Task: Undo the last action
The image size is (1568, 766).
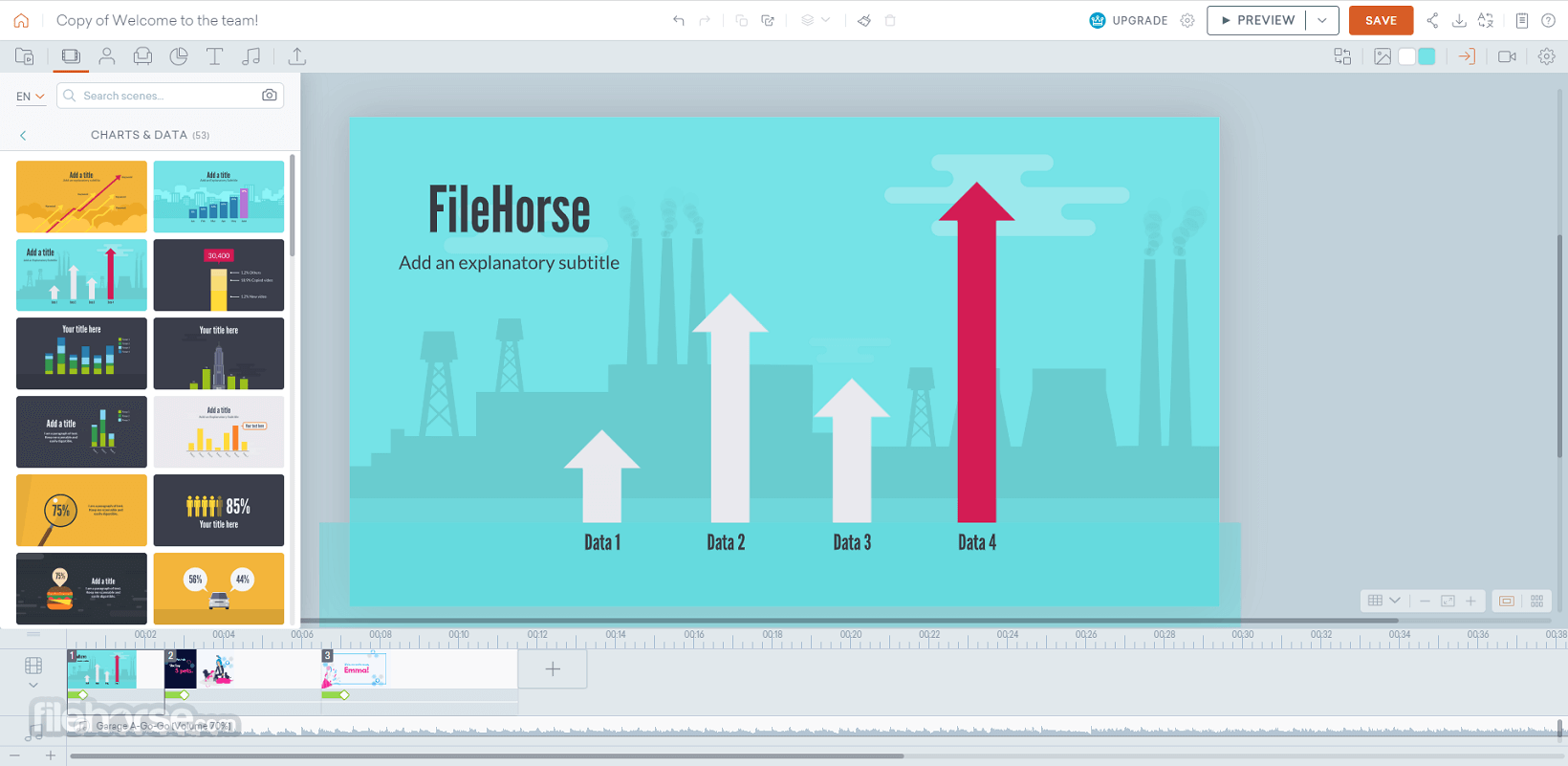Action: (679, 20)
